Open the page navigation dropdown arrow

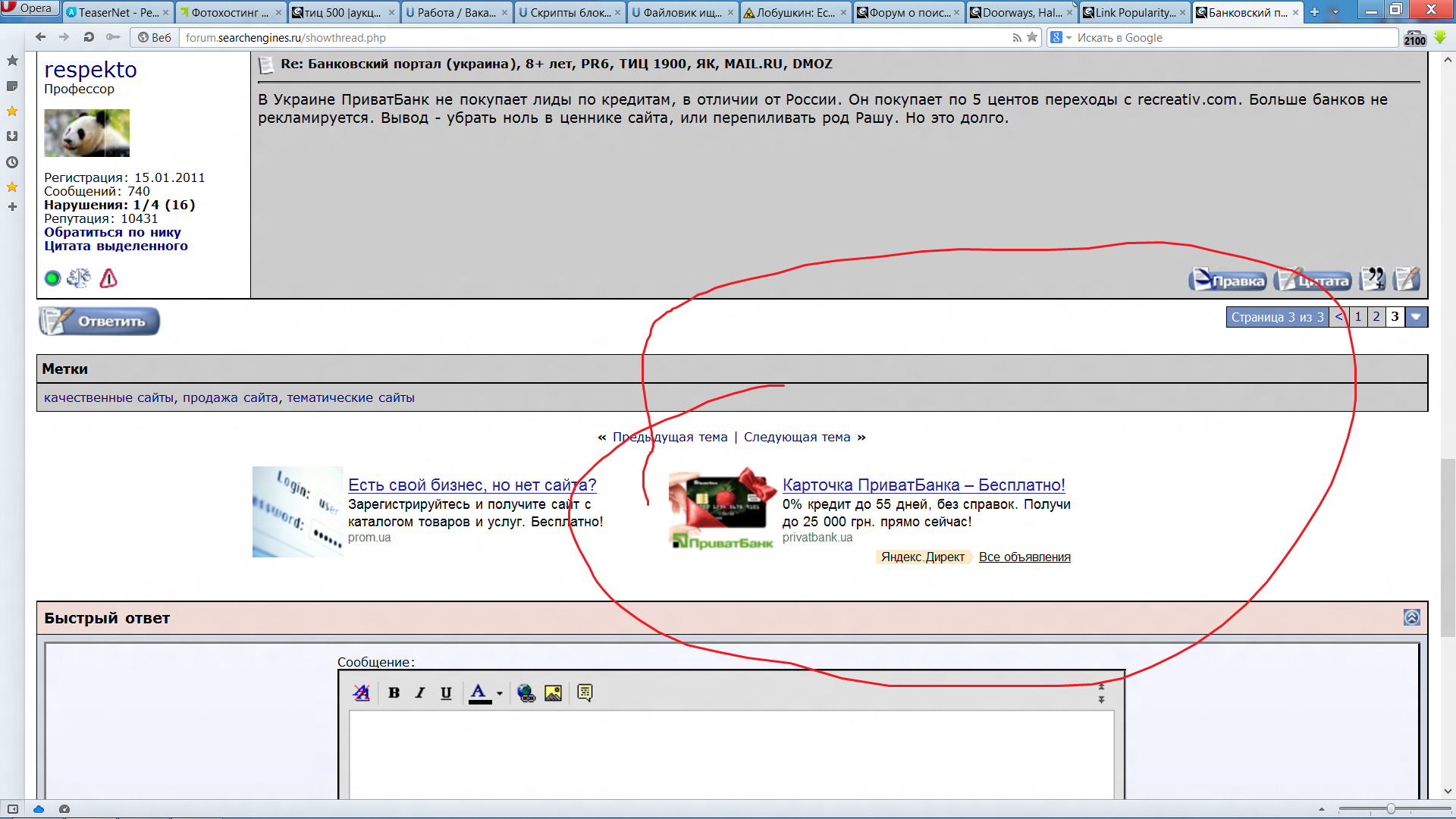click(1416, 317)
